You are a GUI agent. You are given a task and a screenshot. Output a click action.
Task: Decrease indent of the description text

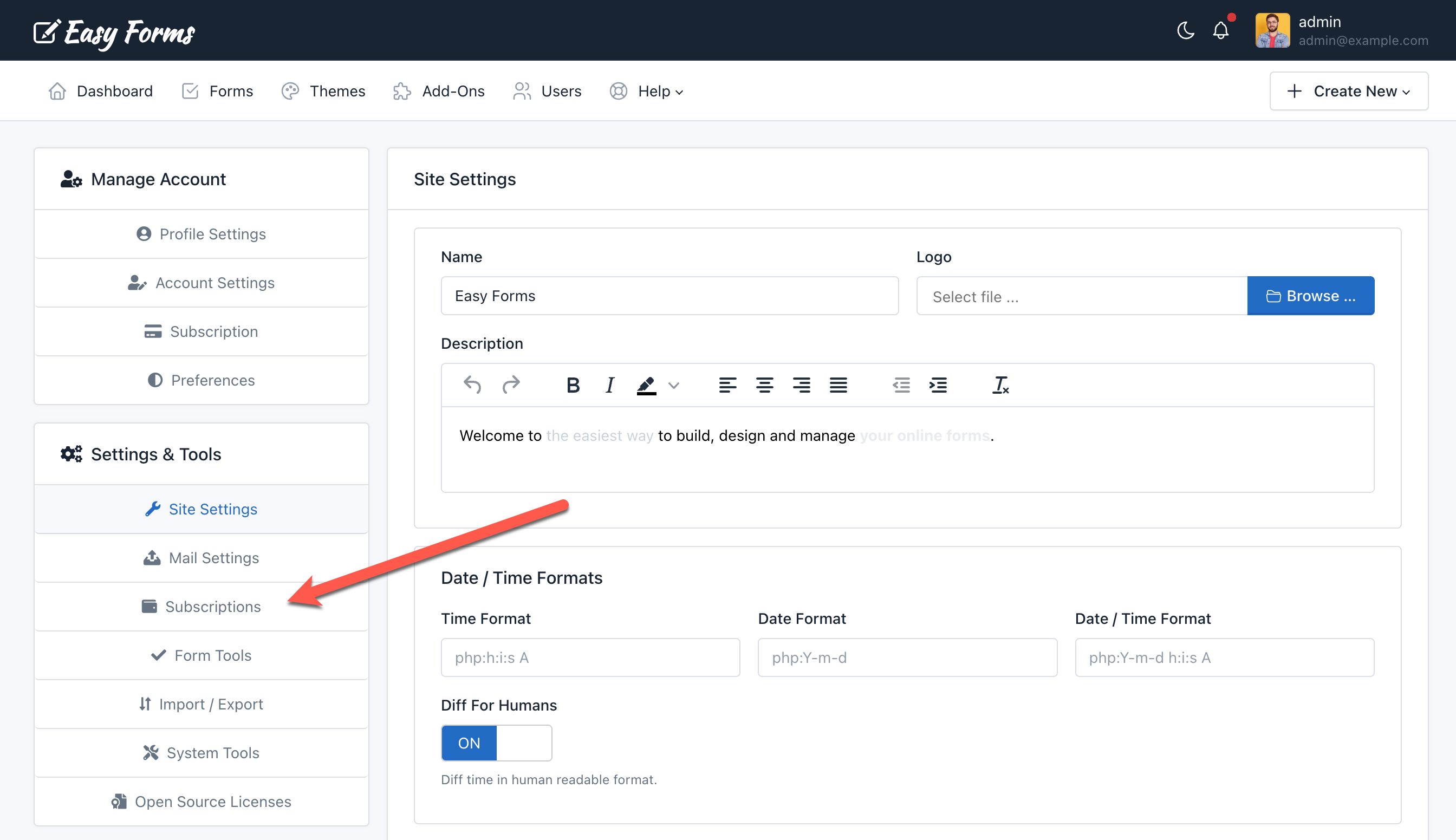point(901,385)
